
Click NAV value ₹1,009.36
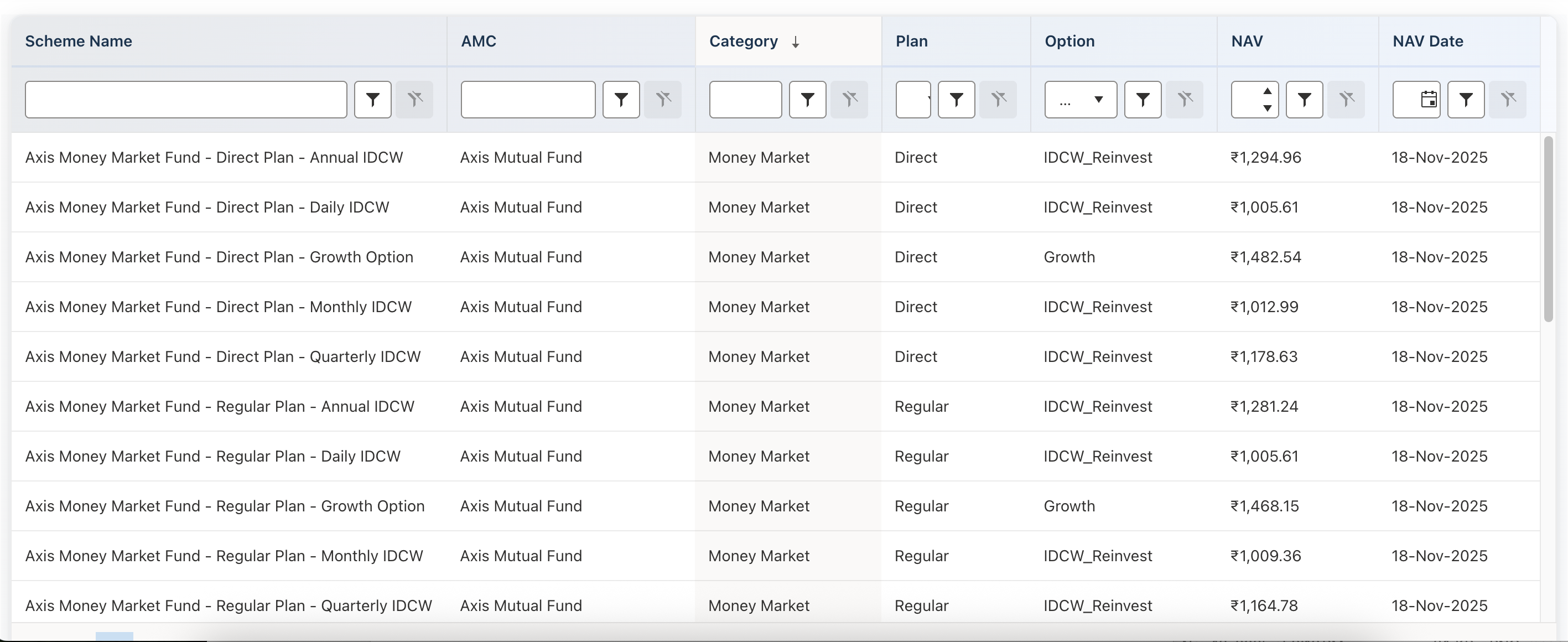[1265, 556]
